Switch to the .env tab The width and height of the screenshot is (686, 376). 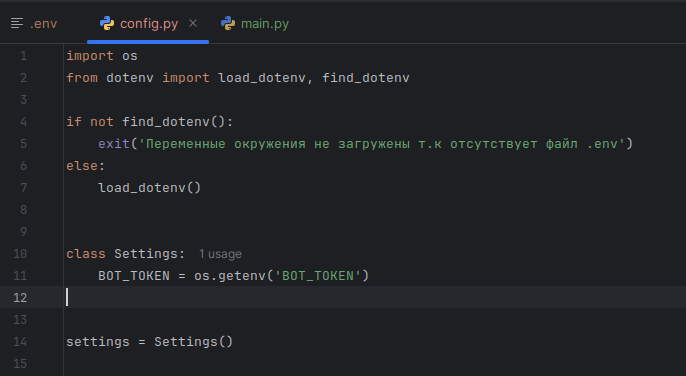coord(34,24)
